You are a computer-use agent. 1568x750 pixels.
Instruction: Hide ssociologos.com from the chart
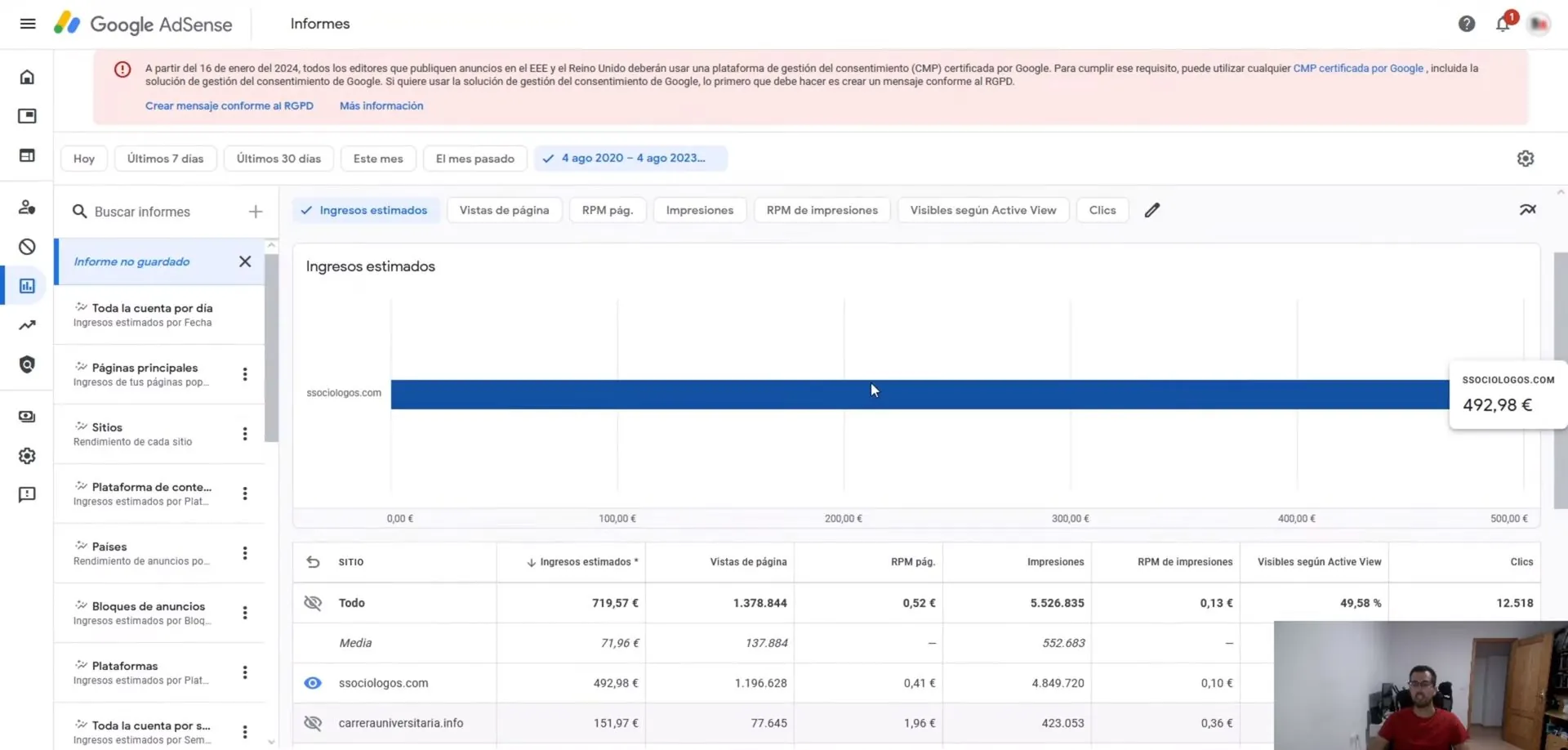point(313,683)
